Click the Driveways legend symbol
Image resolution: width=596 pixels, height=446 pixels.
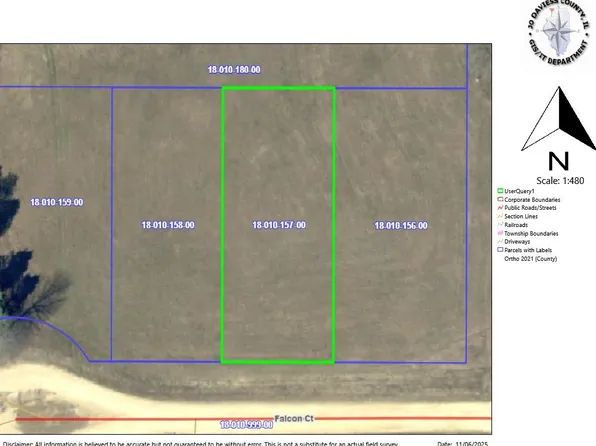[500, 241]
